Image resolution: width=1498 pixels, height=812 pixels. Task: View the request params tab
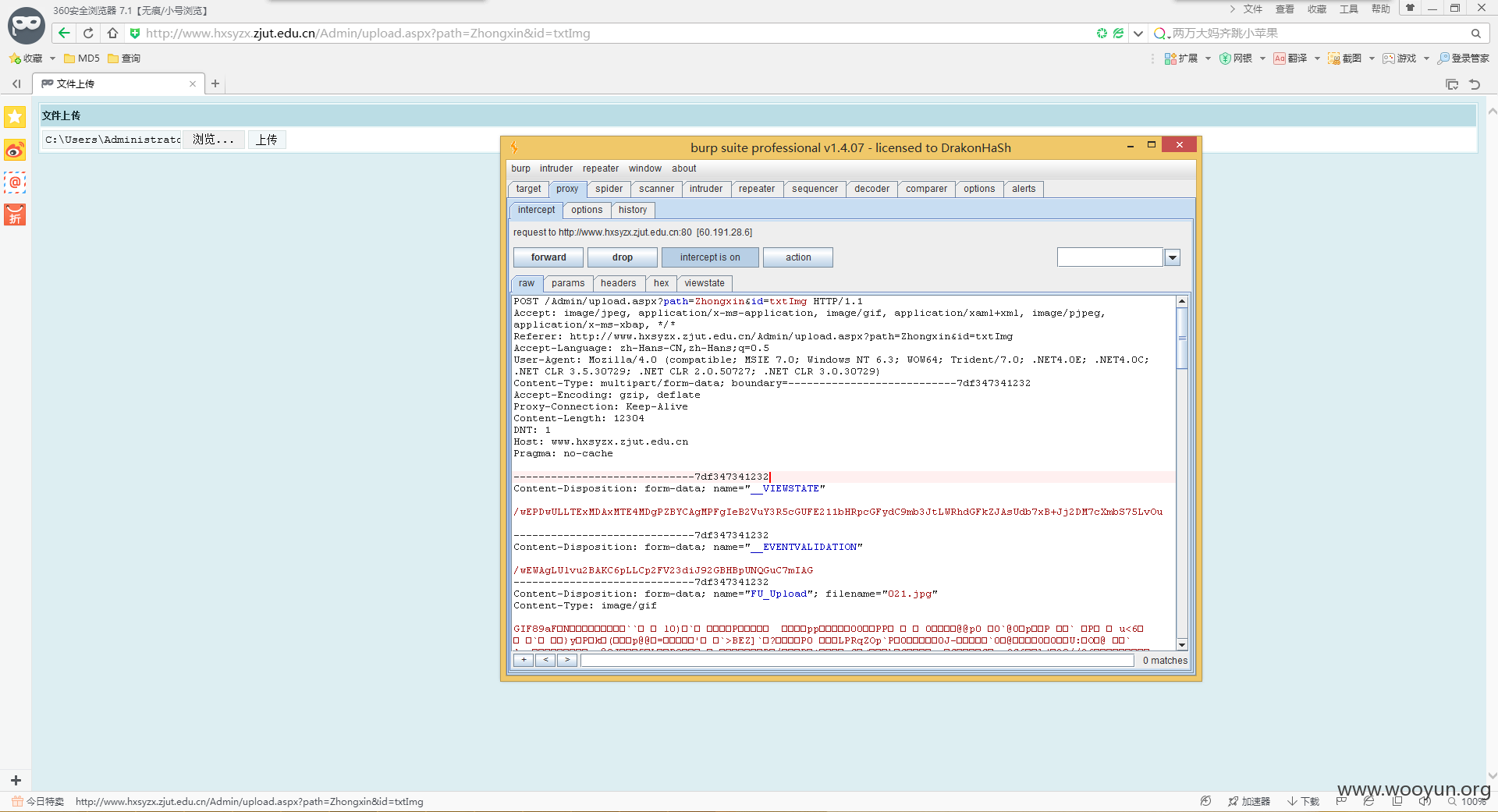[x=568, y=283]
